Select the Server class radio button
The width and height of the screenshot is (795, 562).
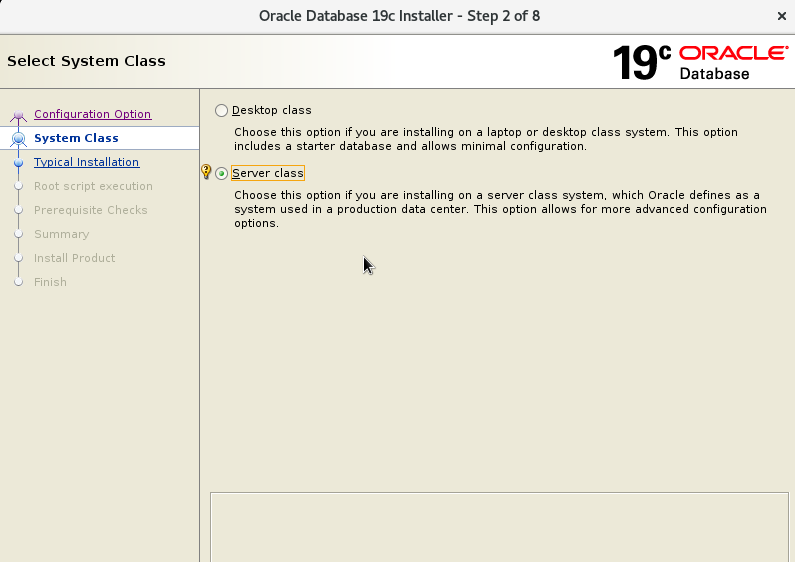[221, 173]
